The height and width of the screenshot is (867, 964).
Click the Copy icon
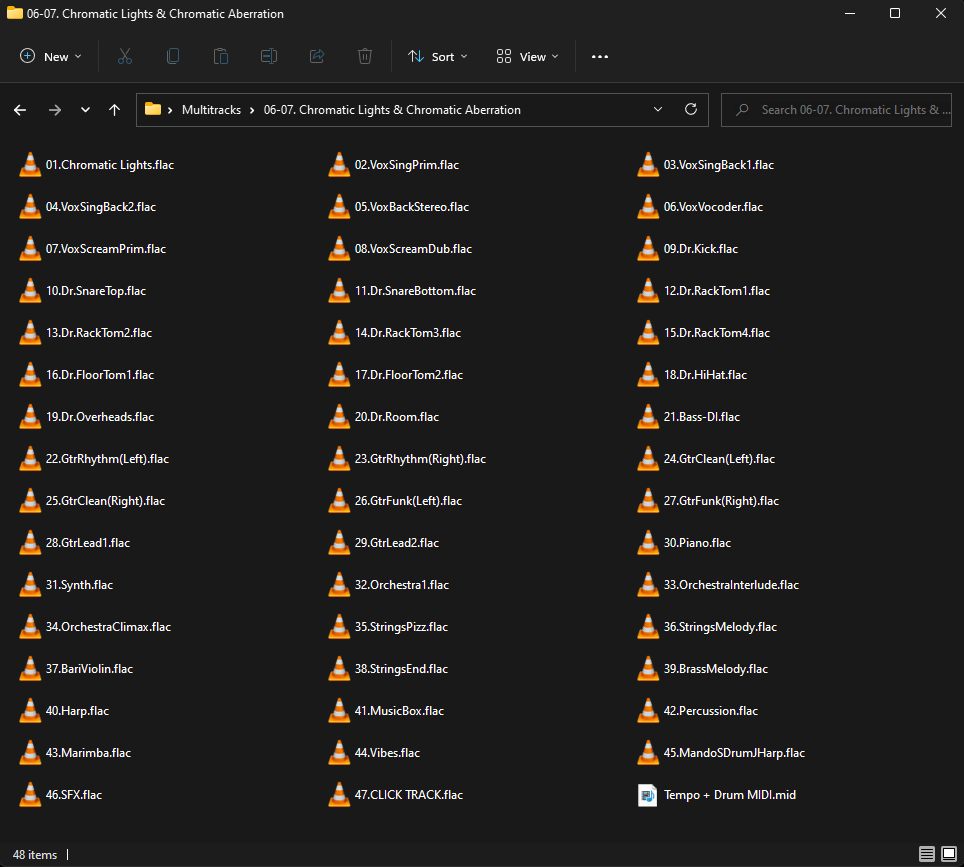[x=172, y=56]
